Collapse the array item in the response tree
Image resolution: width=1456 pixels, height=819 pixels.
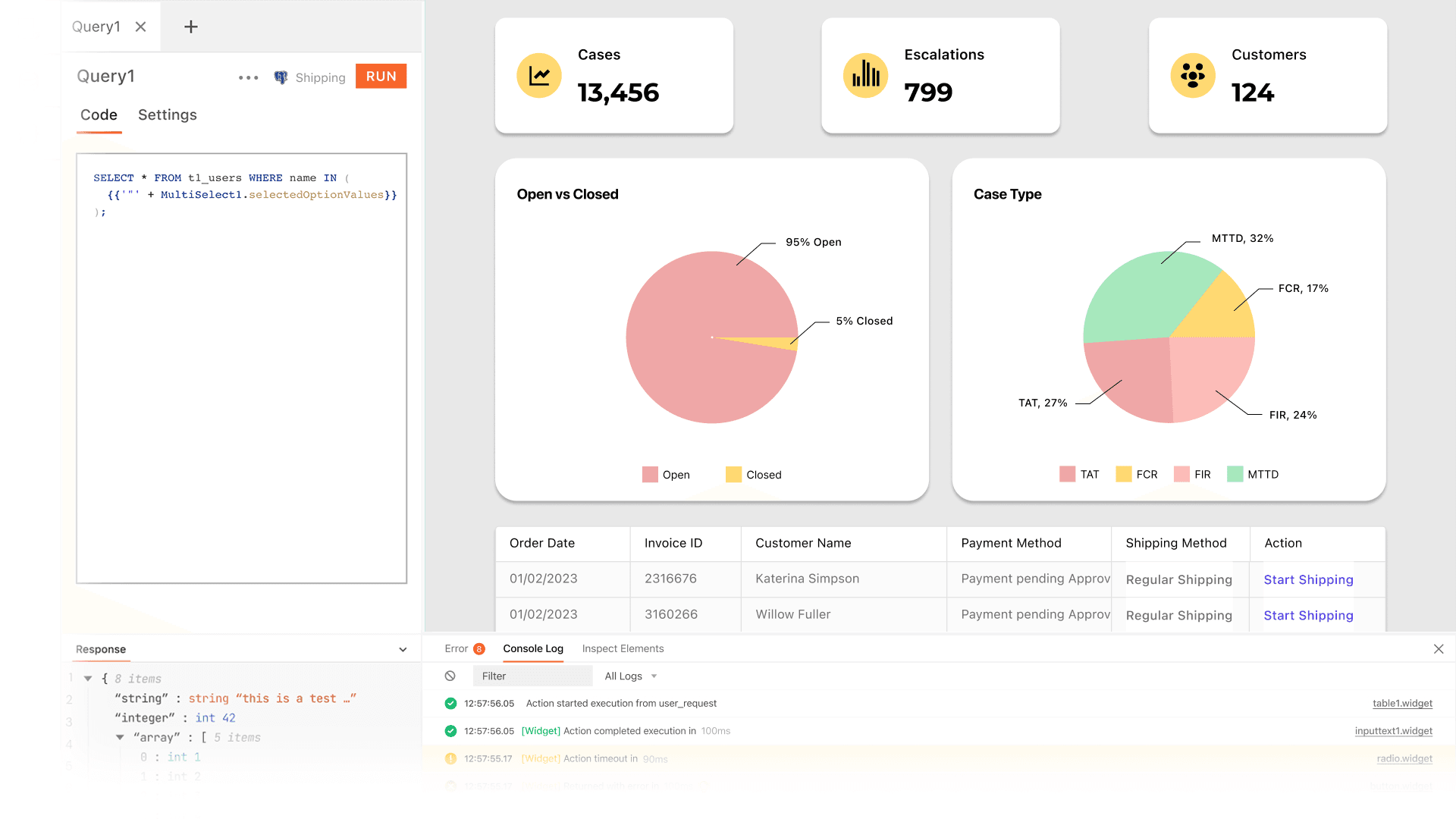pyautogui.click(x=120, y=737)
